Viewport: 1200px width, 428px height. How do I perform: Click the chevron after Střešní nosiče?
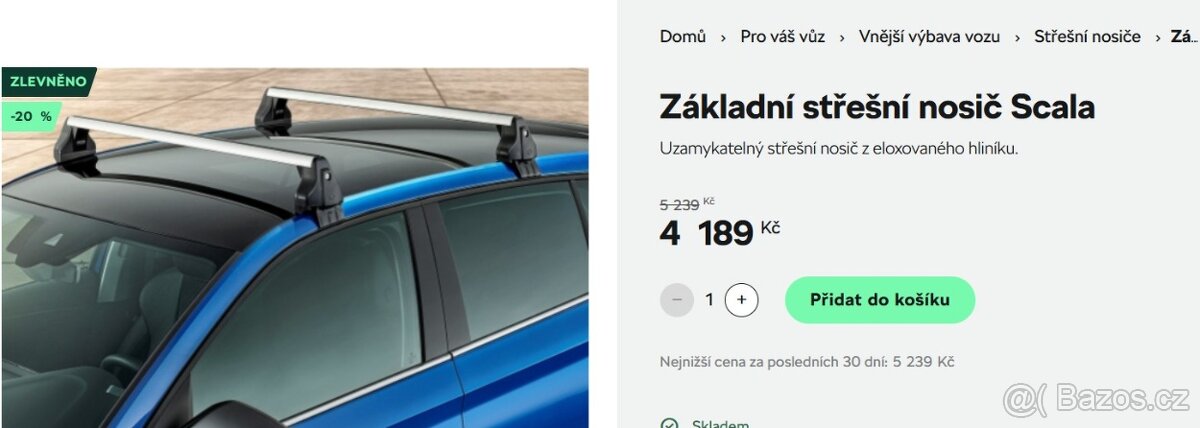(1158, 37)
